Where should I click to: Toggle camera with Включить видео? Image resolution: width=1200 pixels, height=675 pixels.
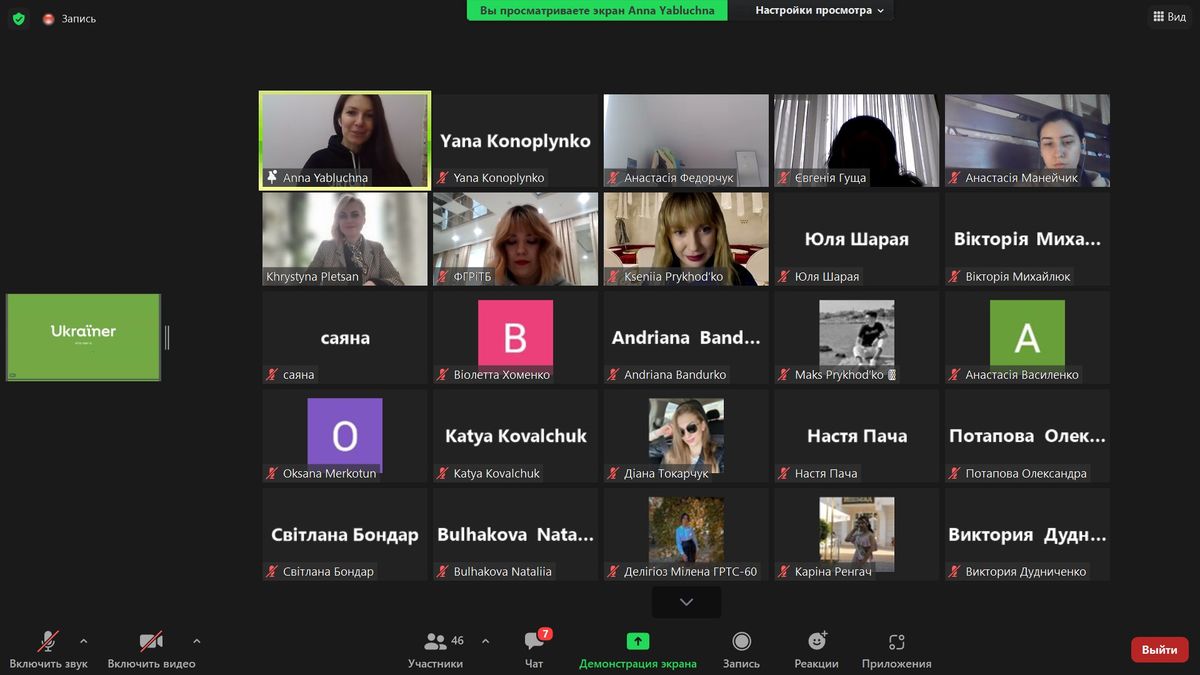[151, 649]
